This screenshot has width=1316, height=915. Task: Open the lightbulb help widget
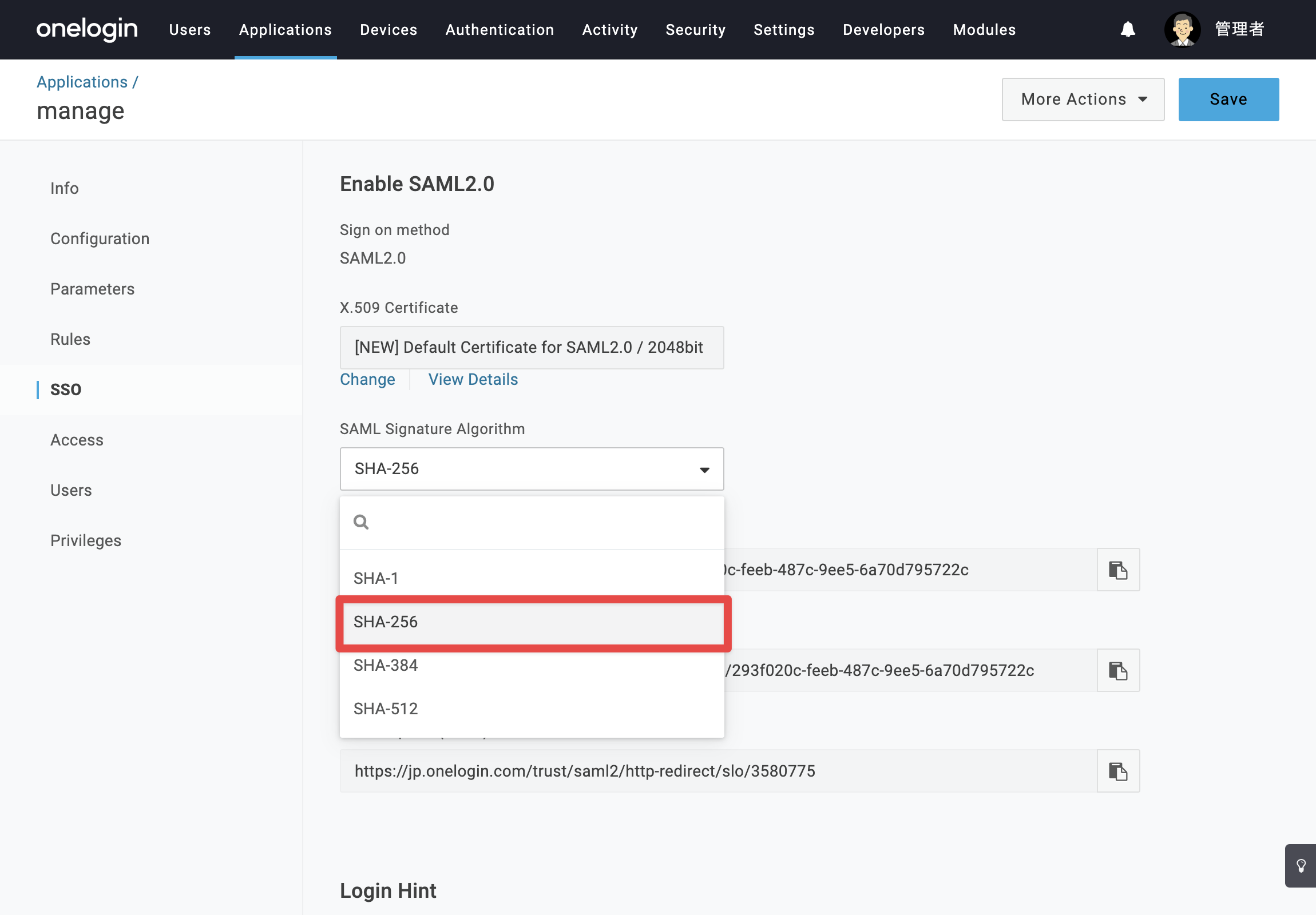[1301, 866]
